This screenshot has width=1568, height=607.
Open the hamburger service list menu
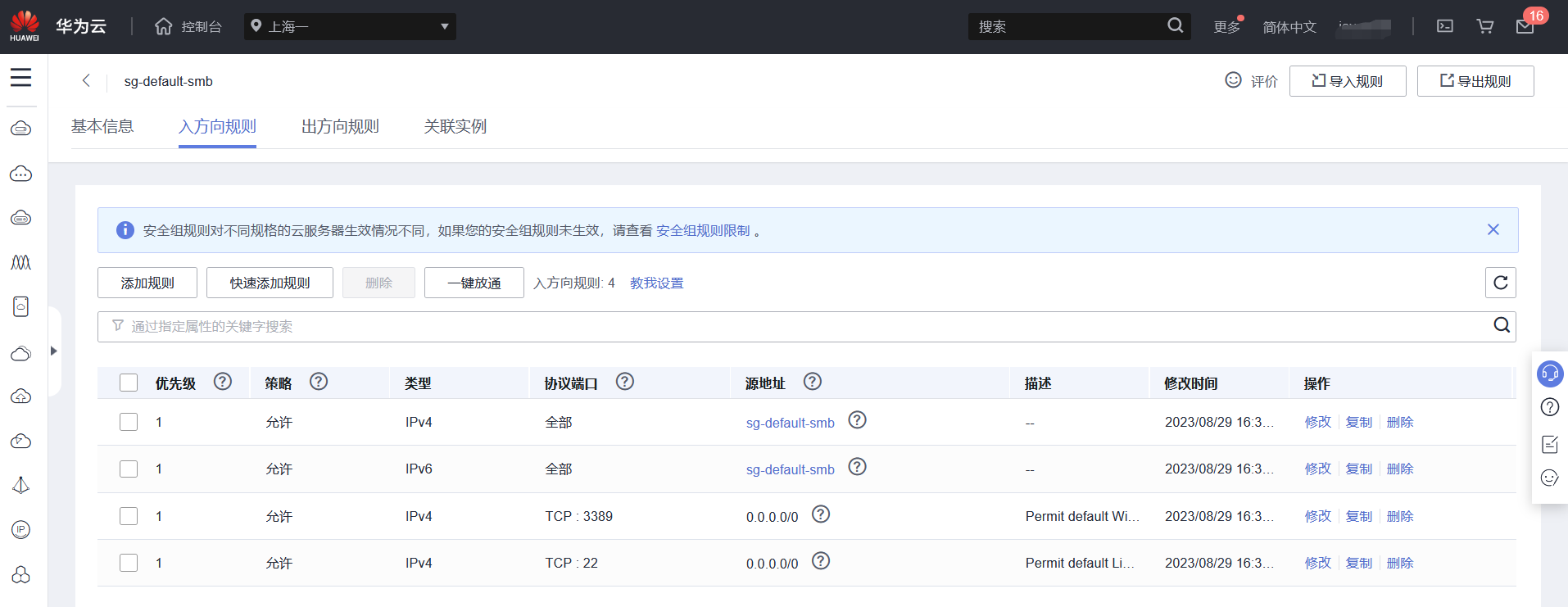coord(21,78)
